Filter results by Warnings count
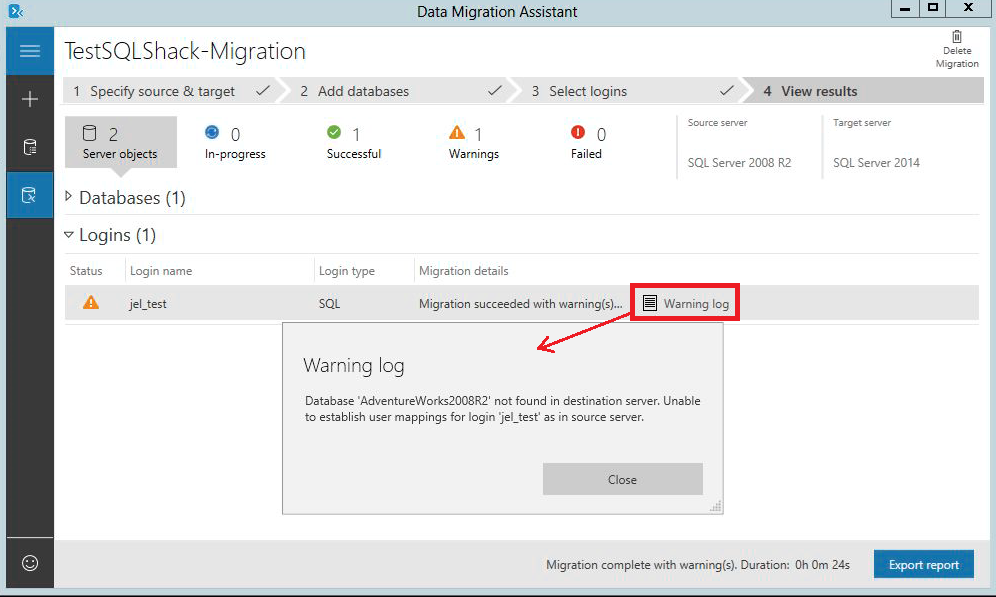 [x=473, y=142]
